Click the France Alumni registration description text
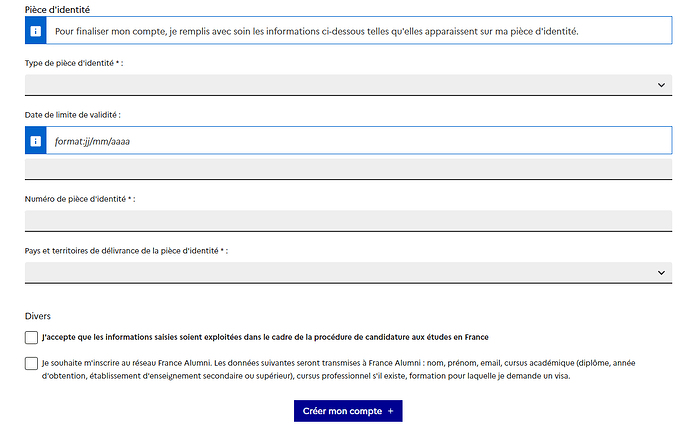 tap(338, 369)
